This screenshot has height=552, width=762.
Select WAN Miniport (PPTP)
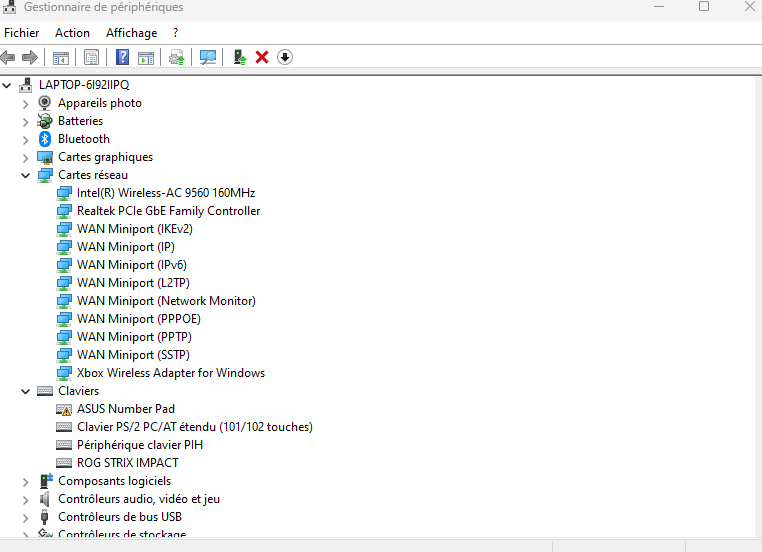click(x=134, y=337)
